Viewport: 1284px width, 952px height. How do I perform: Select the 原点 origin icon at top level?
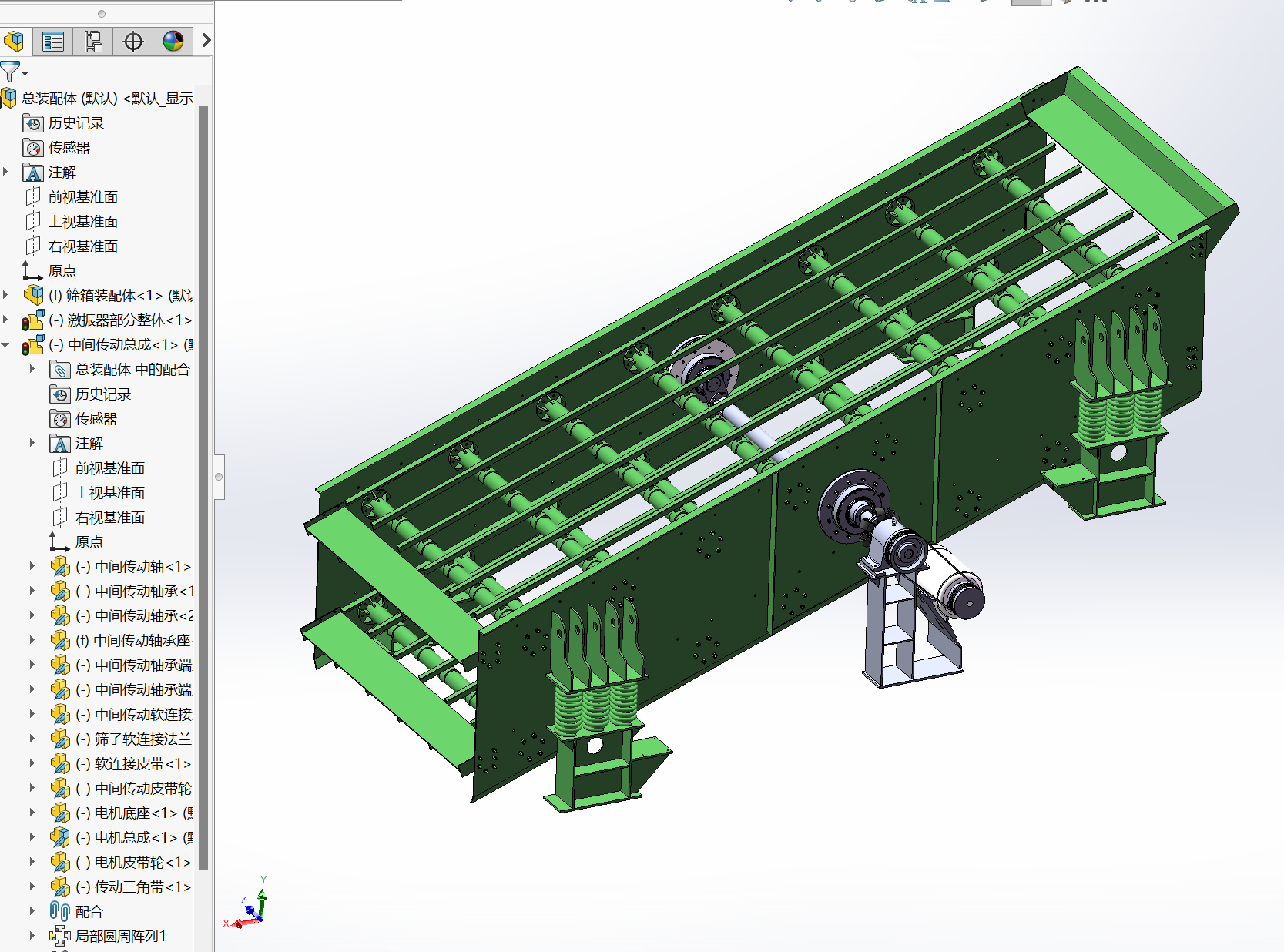click(x=32, y=271)
